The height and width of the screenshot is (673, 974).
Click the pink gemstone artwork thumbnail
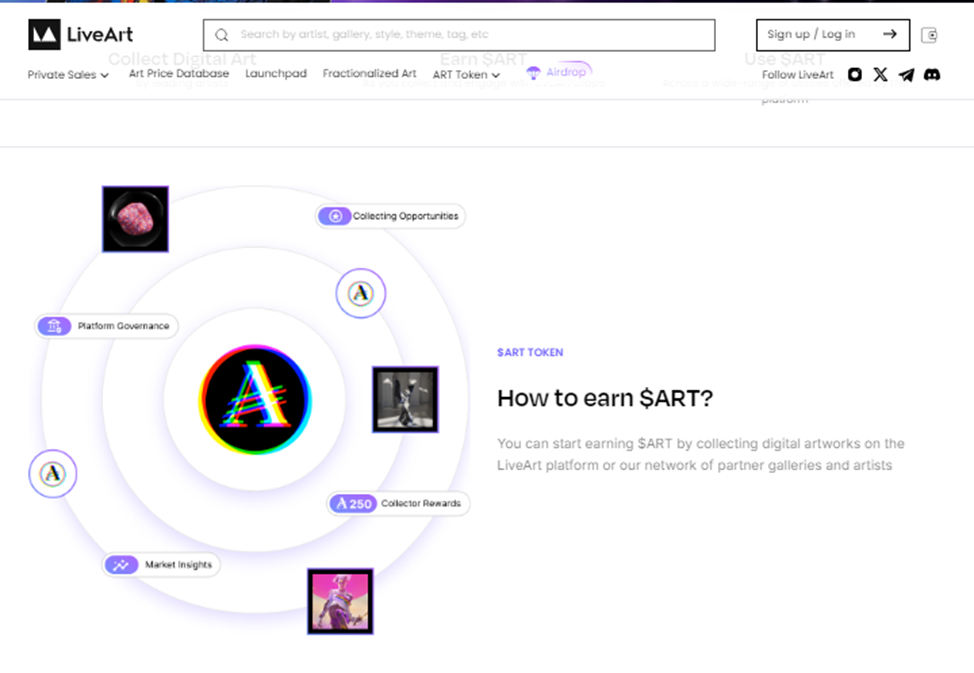click(x=135, y=219)
